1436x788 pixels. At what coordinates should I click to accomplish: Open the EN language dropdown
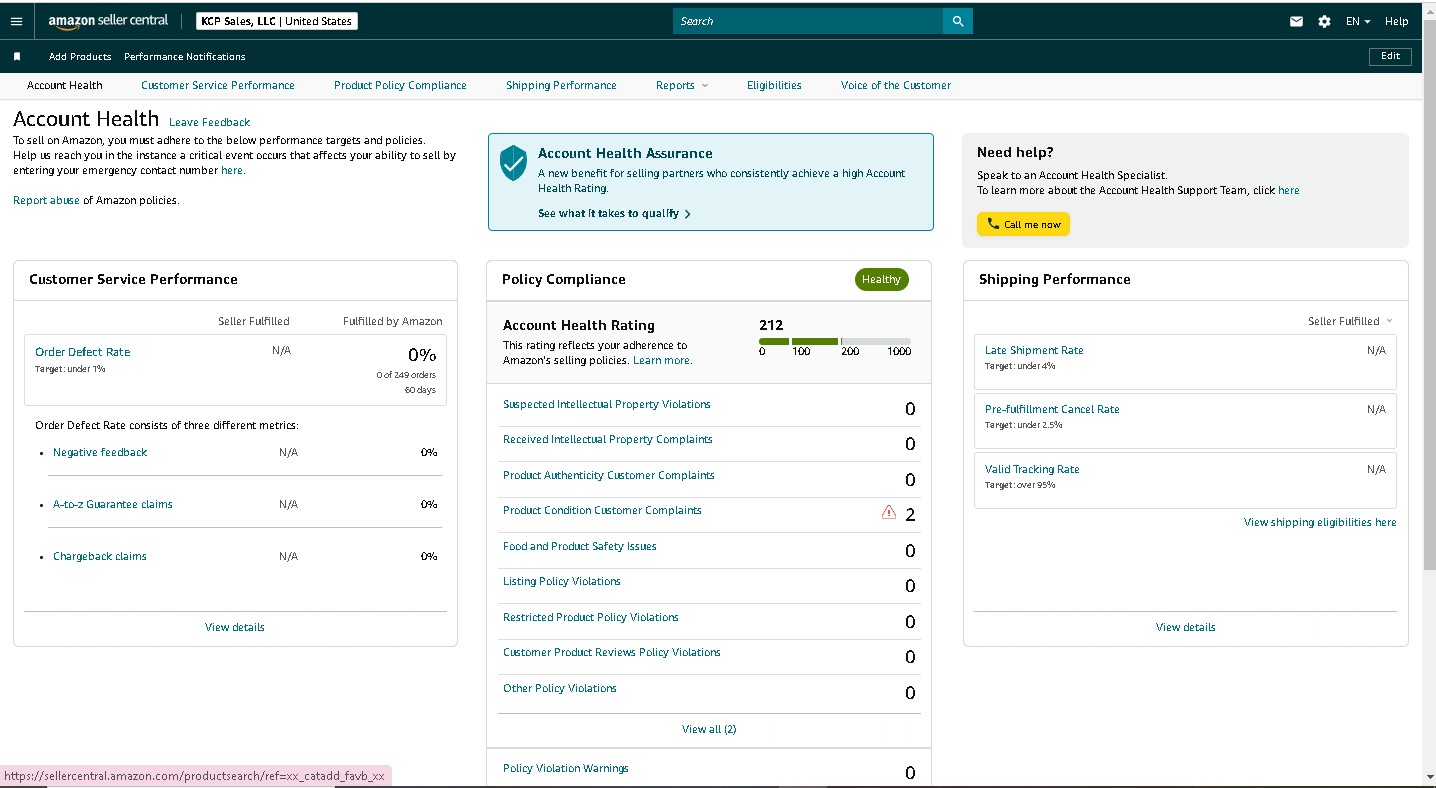(1358, 21)
